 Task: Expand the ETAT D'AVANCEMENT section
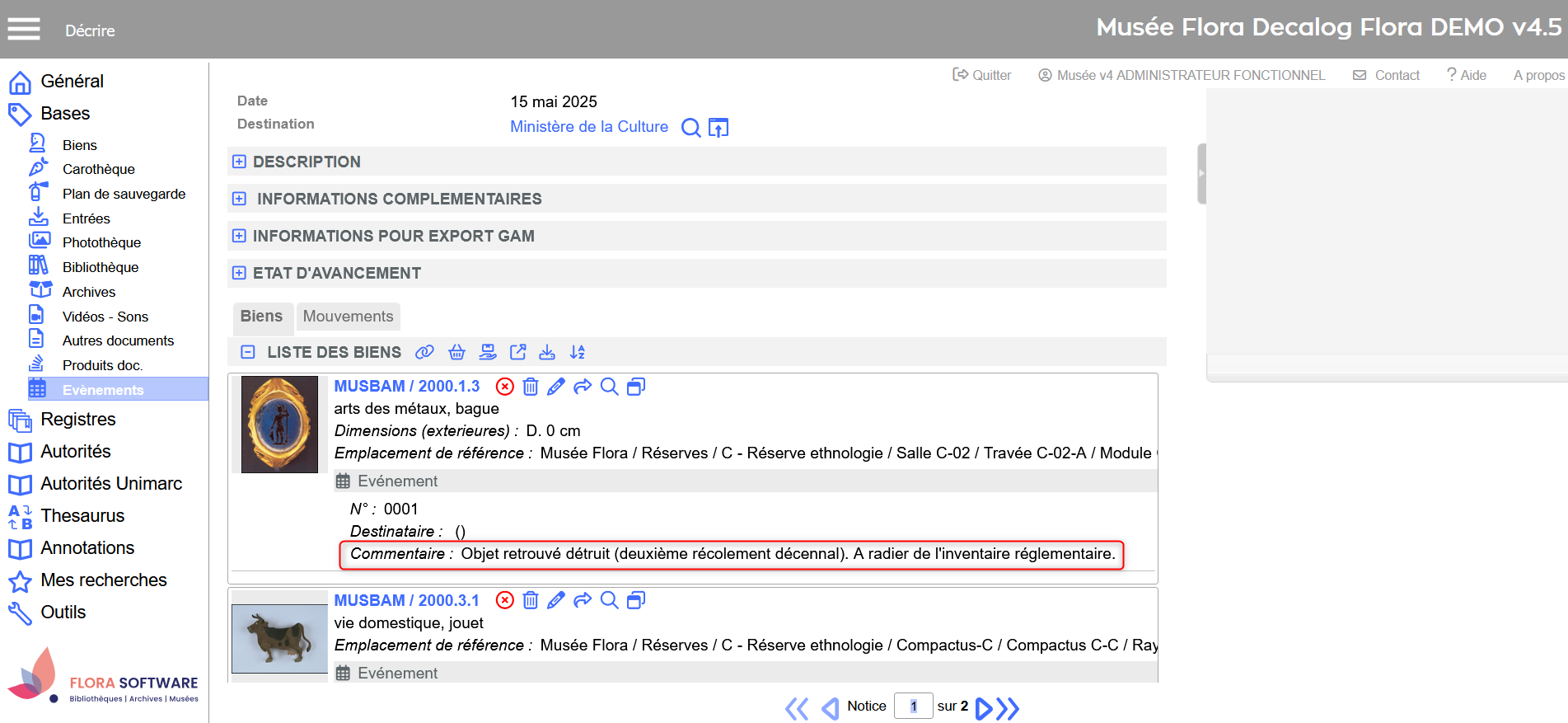pyautogui.click(x=239, y=274)
